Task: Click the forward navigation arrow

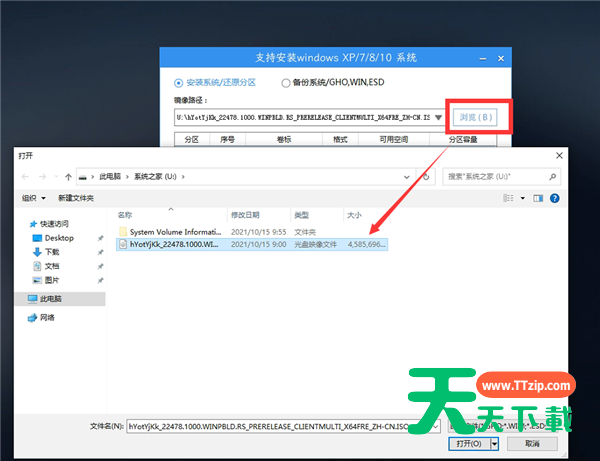Action: pos(44,176)
